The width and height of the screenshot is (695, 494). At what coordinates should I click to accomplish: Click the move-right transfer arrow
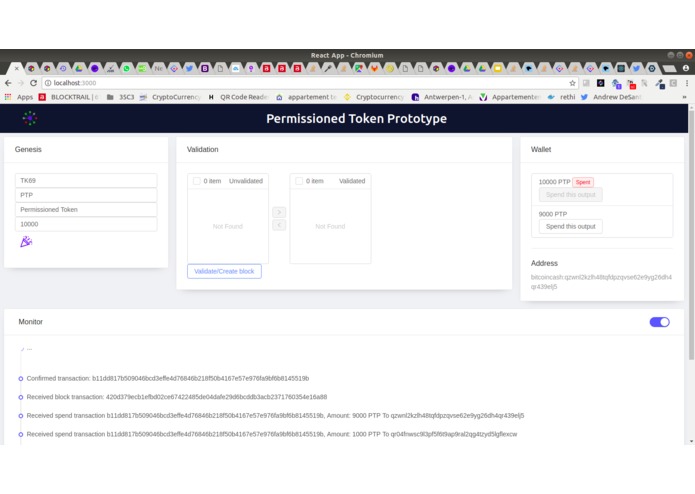coord(279,212)
